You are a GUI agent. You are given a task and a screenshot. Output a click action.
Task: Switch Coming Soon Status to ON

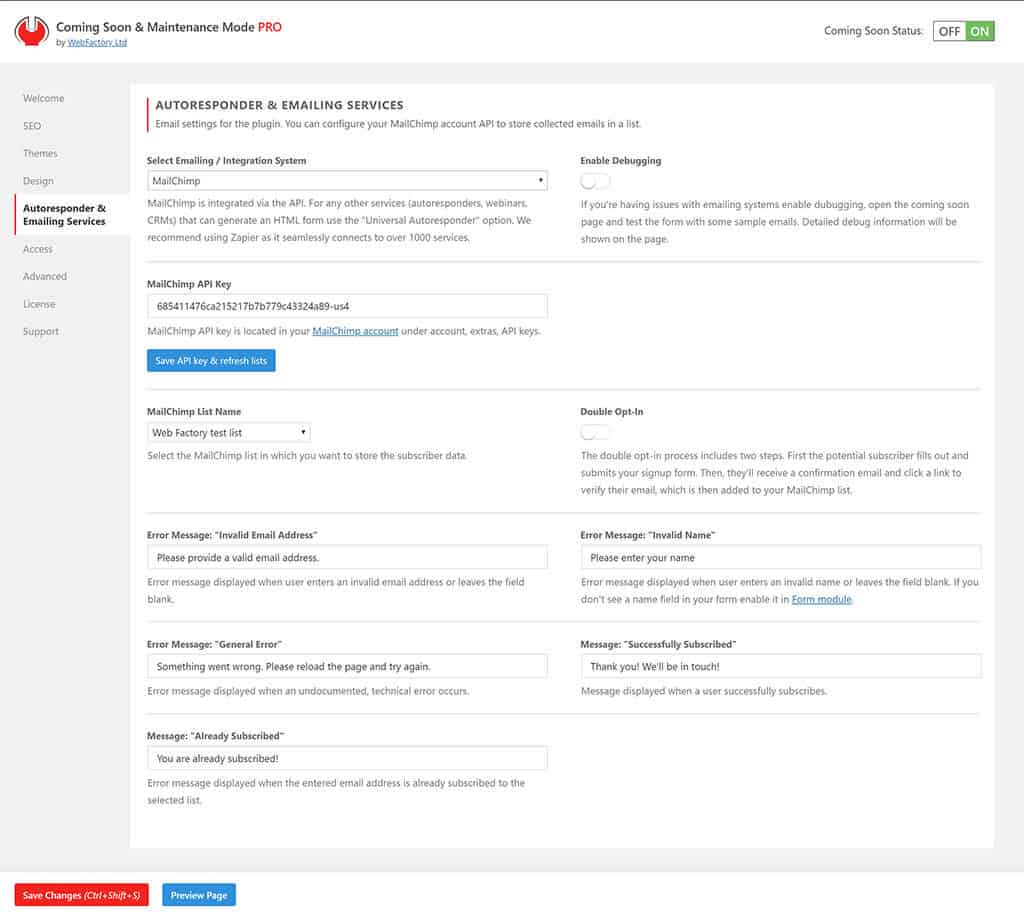[979, 31]
